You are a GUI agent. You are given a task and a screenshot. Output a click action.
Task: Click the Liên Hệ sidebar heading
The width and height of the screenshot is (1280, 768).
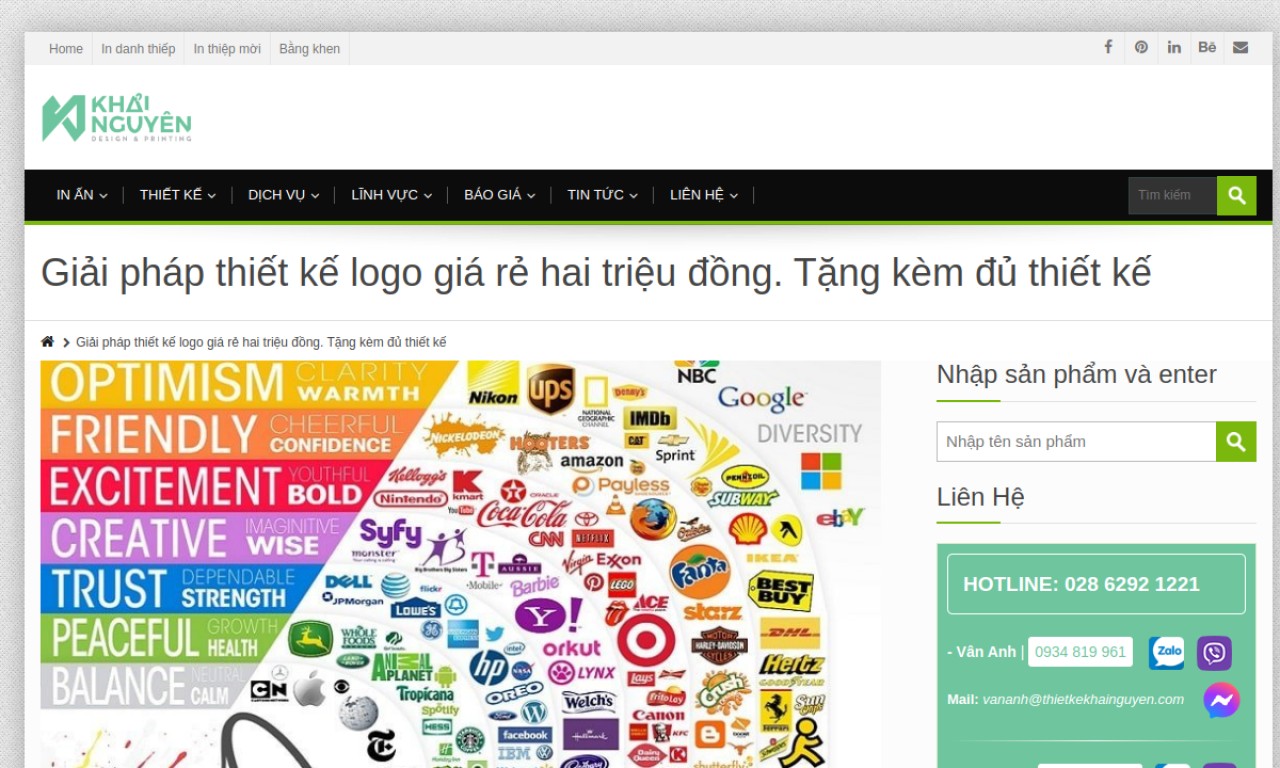tap(980, 497)
